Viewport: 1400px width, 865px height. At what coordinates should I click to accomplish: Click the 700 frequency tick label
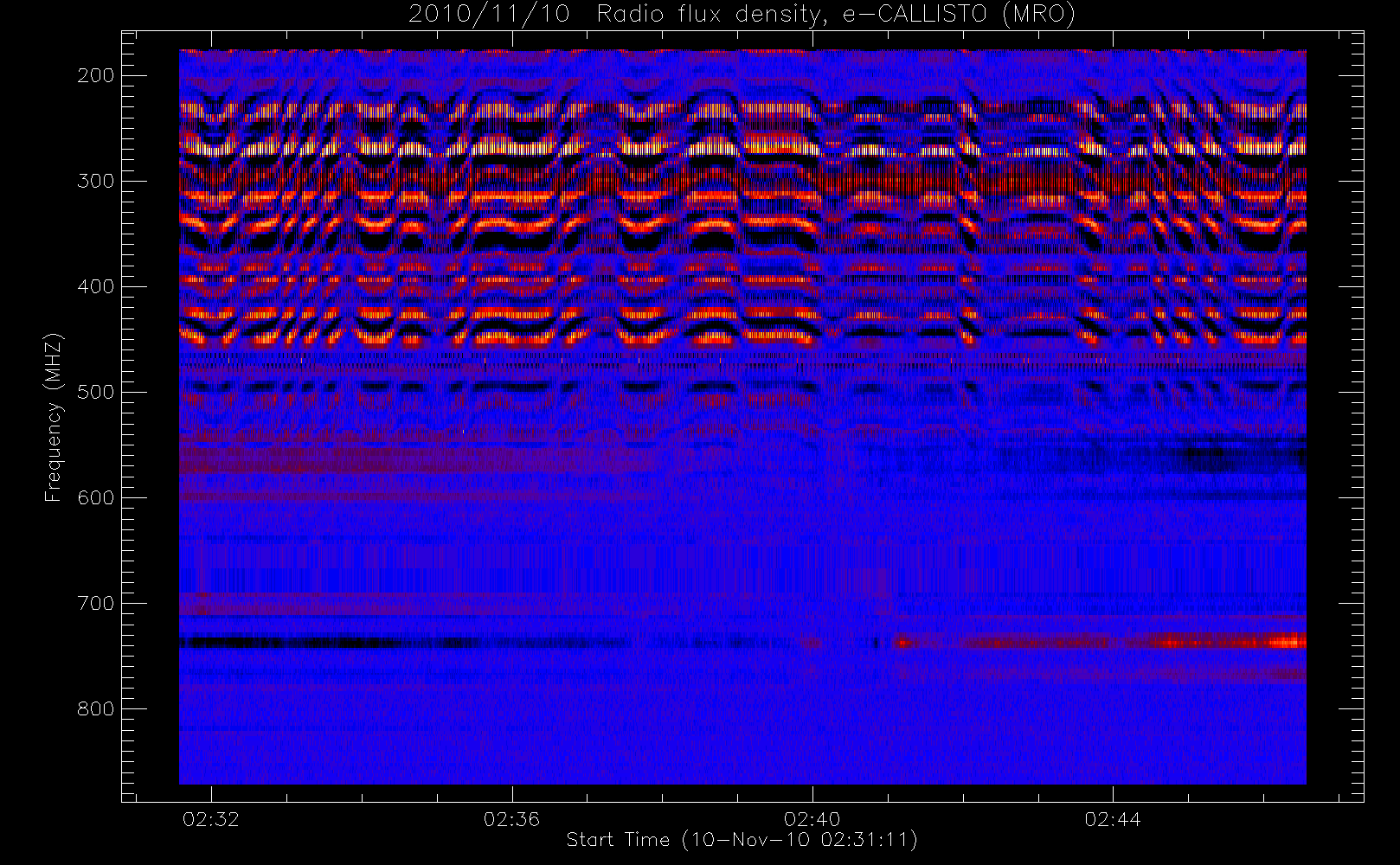pyautogui.click(x=96, y=603)
